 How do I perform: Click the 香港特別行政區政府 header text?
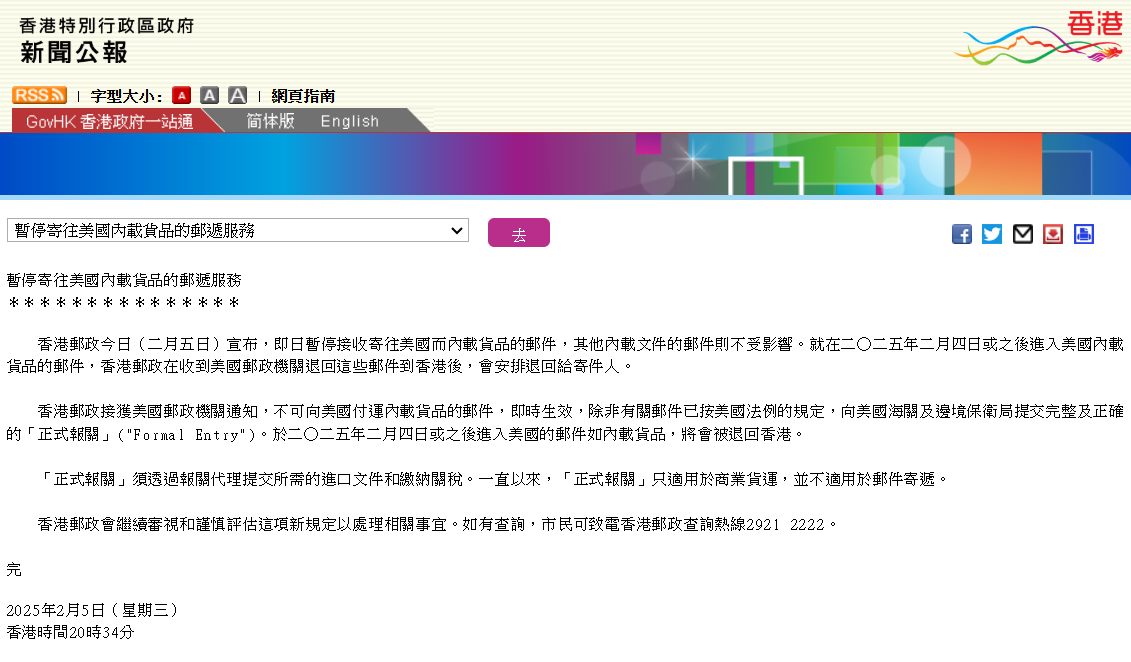coord(106,25)
